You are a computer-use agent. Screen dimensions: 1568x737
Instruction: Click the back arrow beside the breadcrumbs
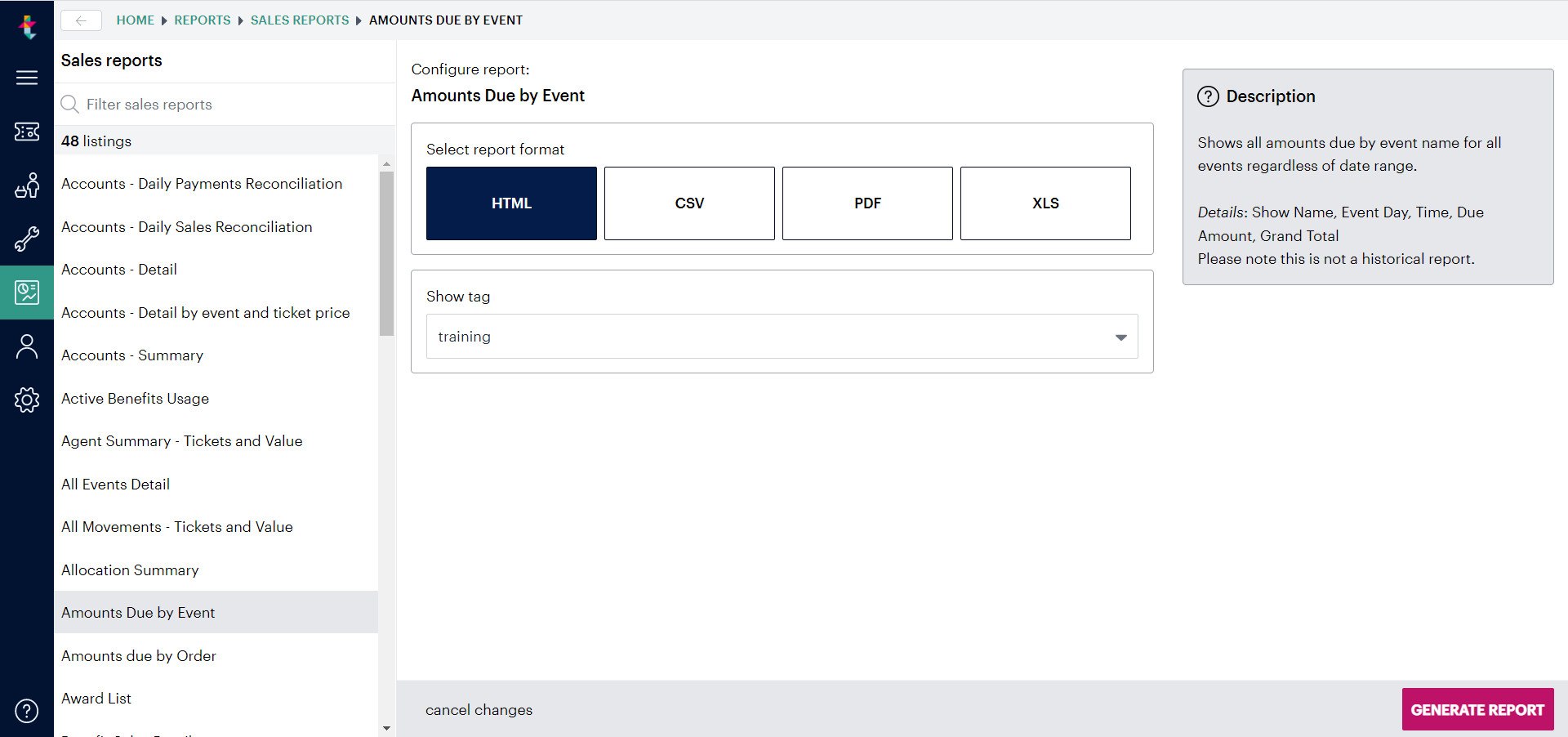pyautogui.click(x=81, y=20)
